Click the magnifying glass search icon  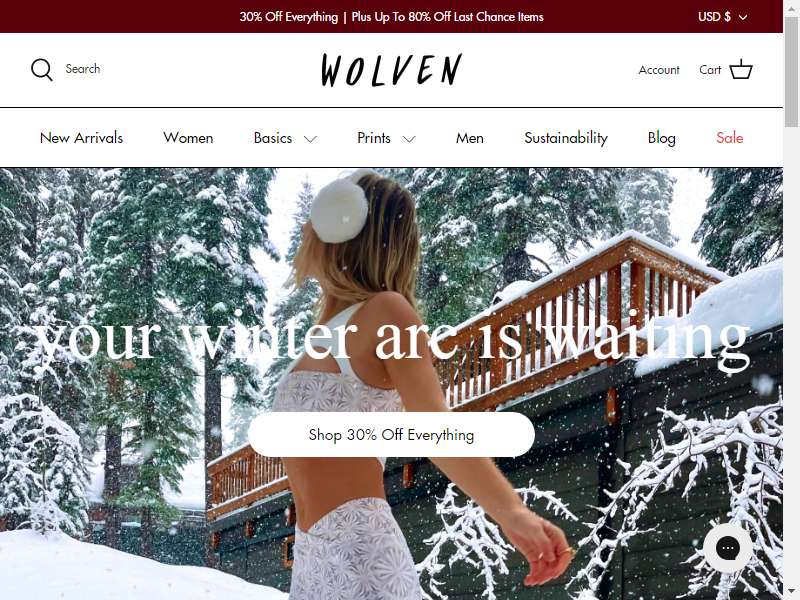tap(41, 69)
